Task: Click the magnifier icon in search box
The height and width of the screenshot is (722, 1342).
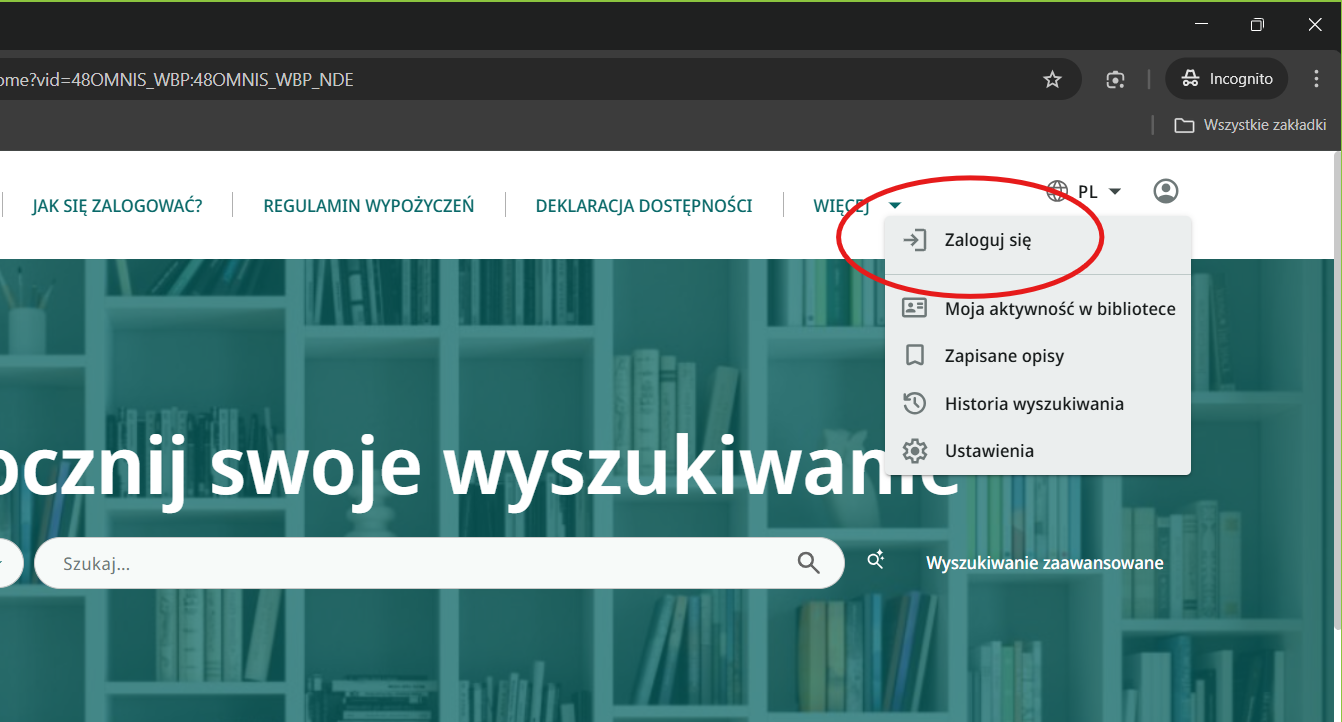Action: click(x=809, y=563)
